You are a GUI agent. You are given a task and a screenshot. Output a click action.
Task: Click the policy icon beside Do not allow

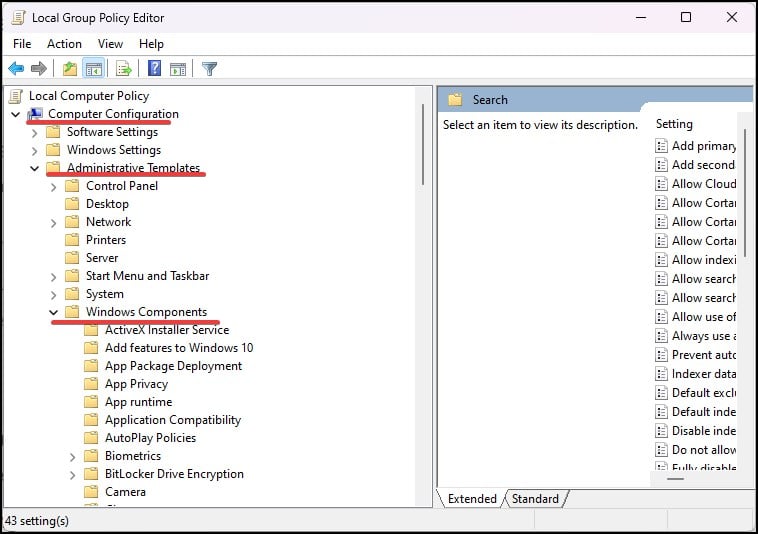point(661,450)
